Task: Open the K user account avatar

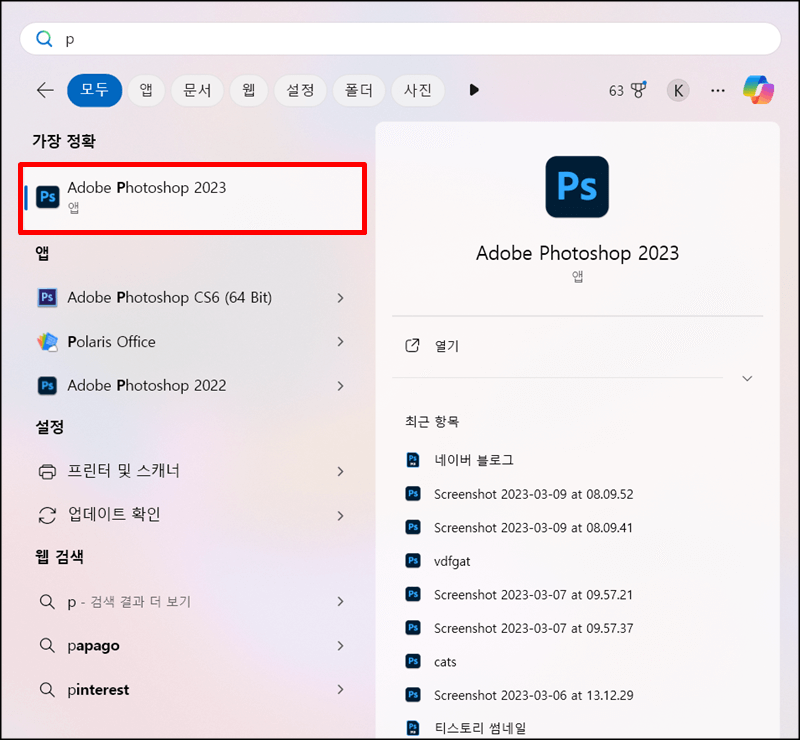Action: coord(678,91)
